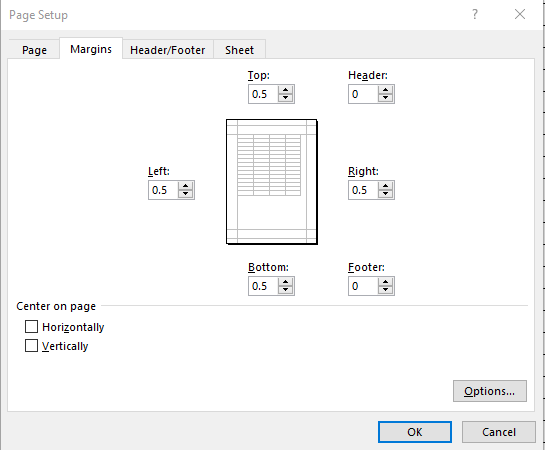Increase the Right margin with up arrow

pos(385,186)
